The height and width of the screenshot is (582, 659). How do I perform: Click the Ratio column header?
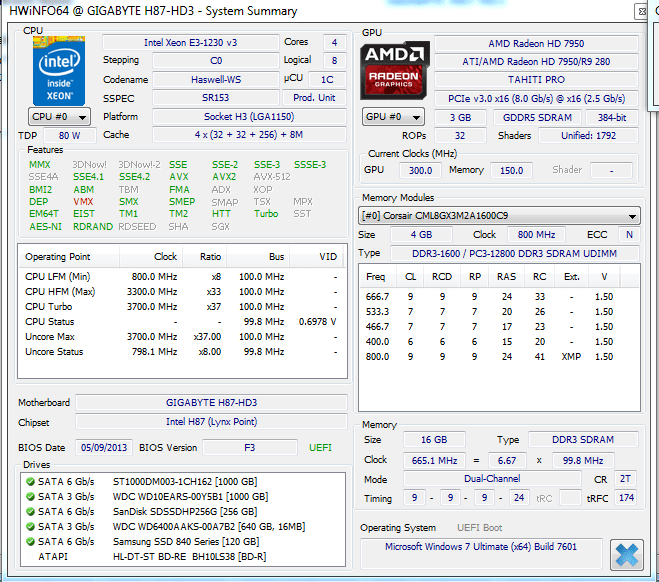point(204,257)
